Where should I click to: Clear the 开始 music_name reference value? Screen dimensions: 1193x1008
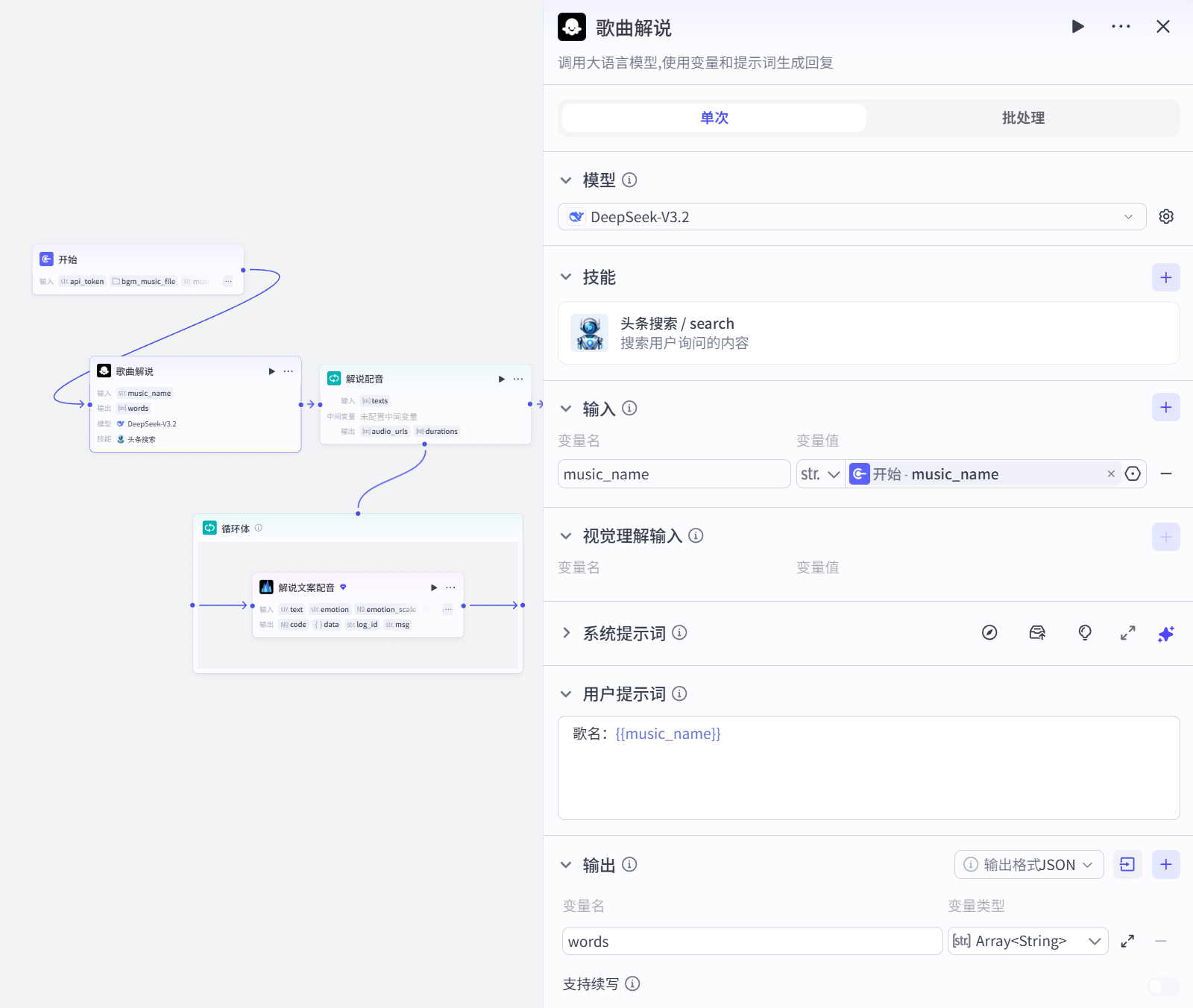[x=1111, y=474]
